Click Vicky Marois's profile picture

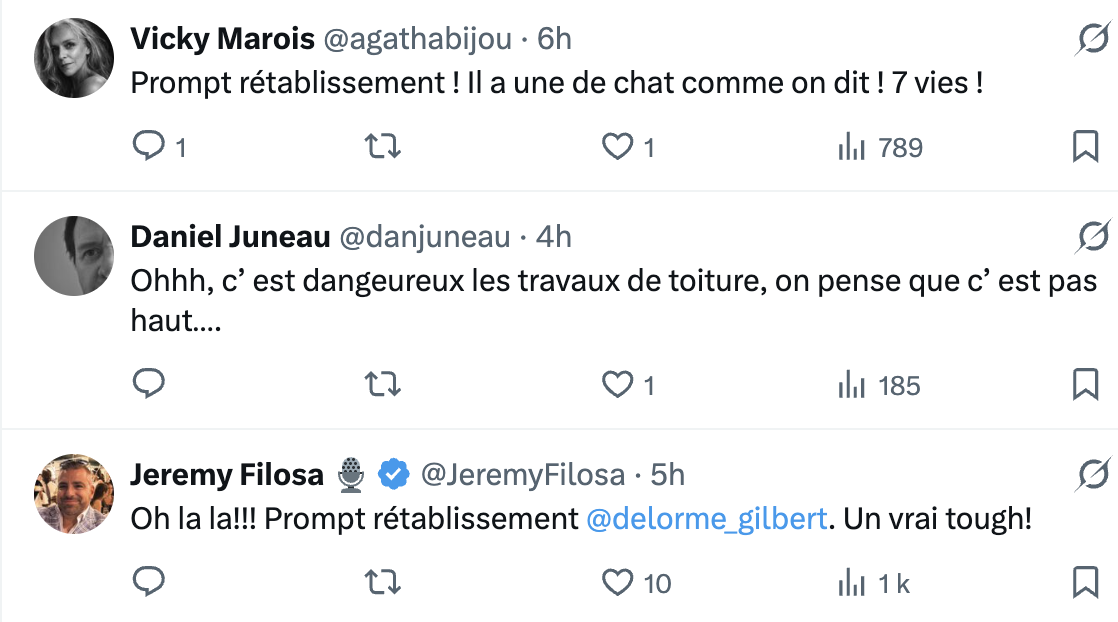click(74, 58)
